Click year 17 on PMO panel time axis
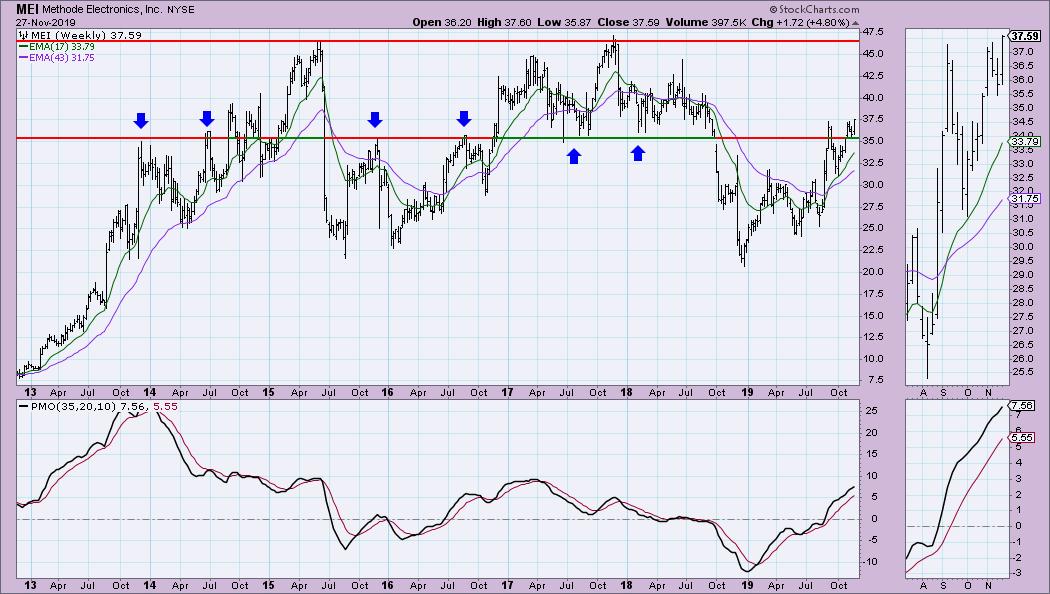Screen dimensions: 1050x594 507,585
